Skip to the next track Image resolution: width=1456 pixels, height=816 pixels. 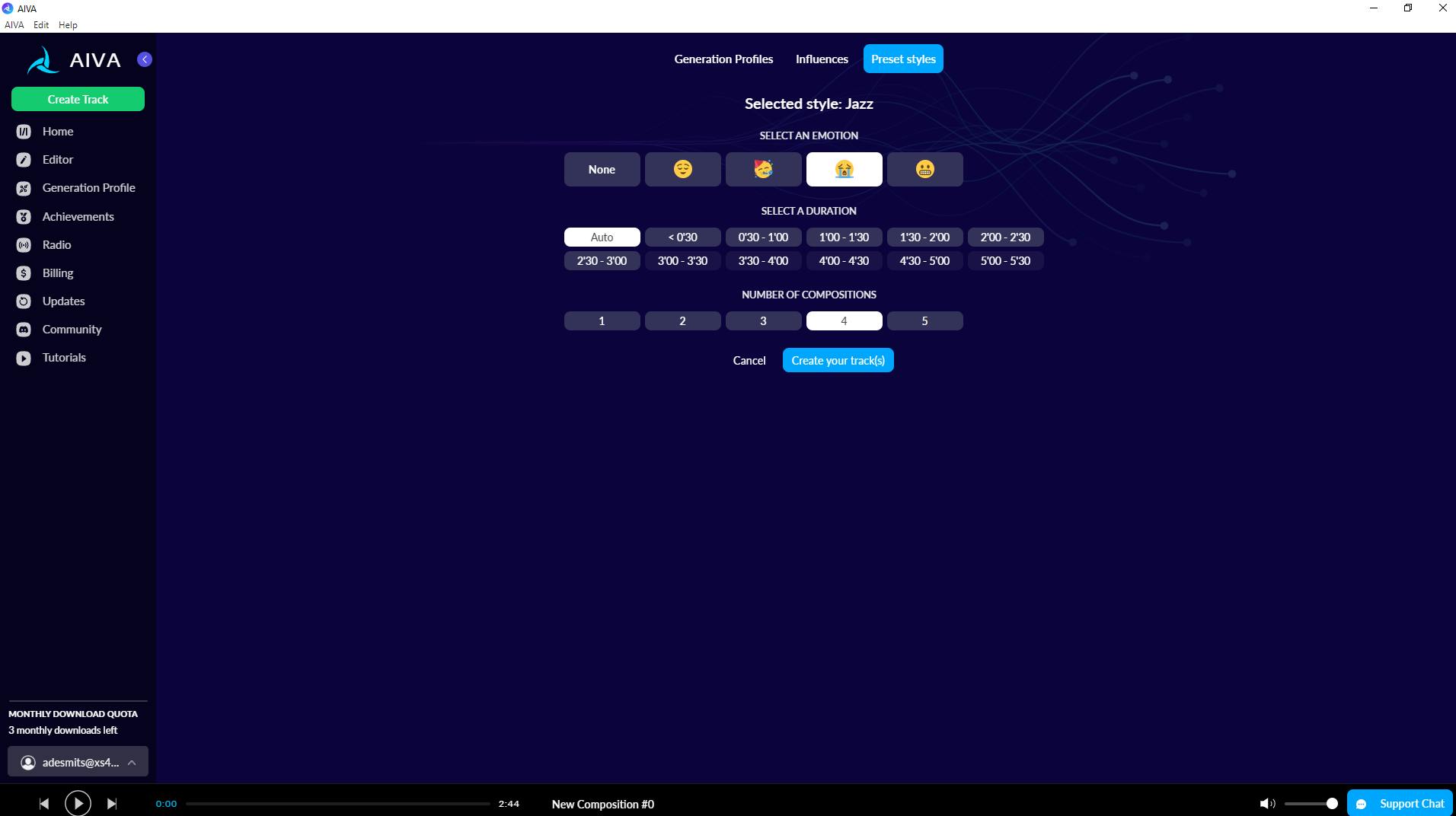click(112, 804)
